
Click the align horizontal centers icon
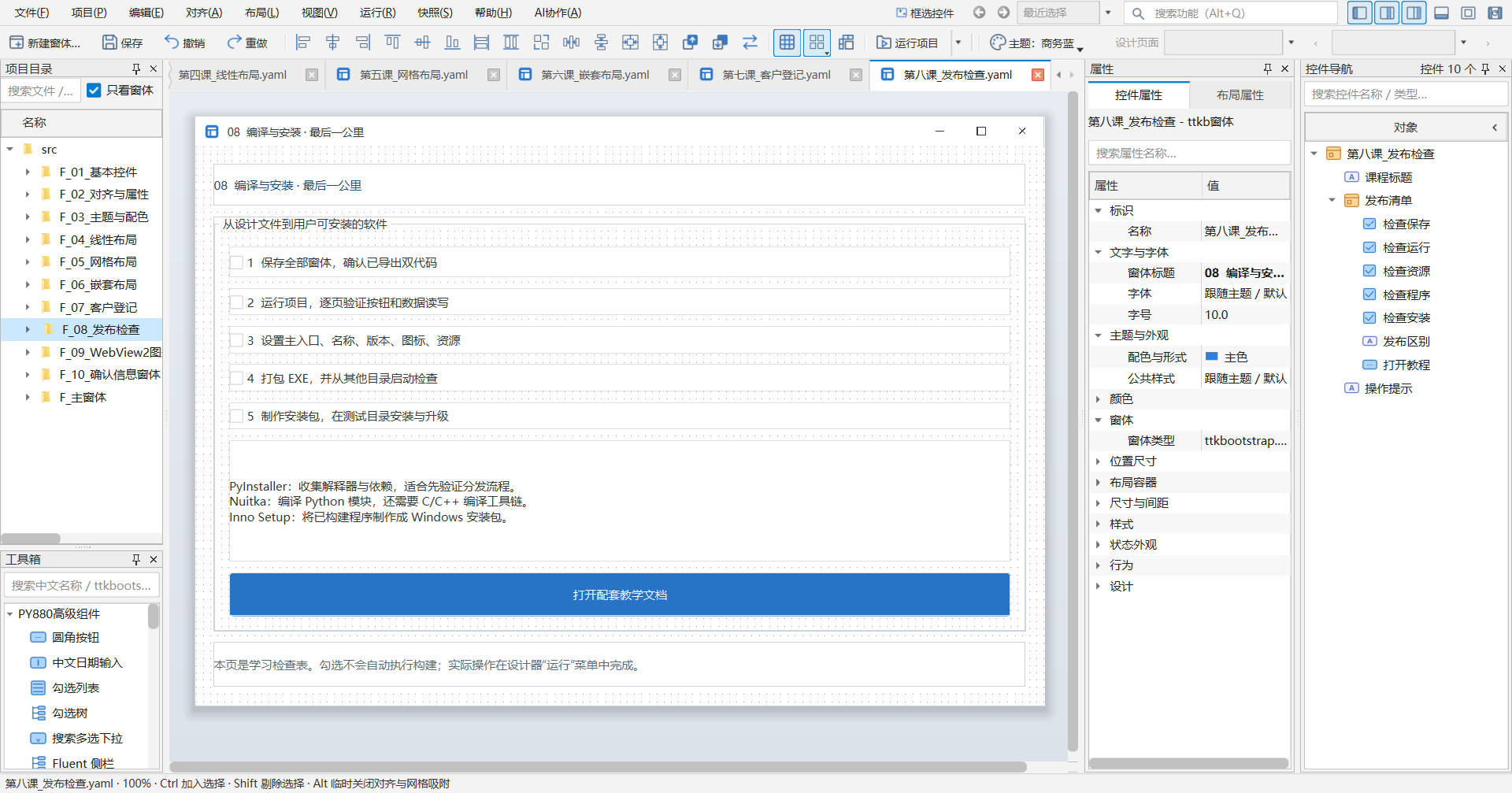point(333,43)
